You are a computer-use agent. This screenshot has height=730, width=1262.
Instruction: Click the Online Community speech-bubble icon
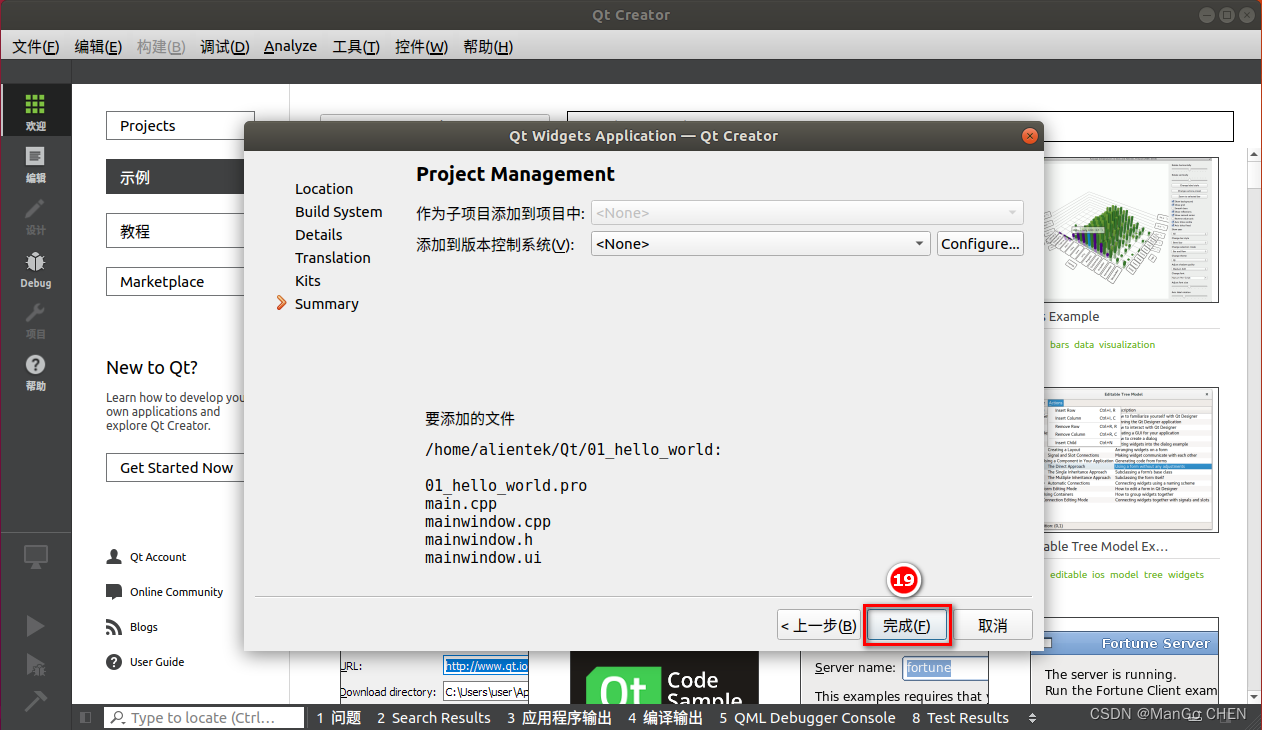[114, 592]
